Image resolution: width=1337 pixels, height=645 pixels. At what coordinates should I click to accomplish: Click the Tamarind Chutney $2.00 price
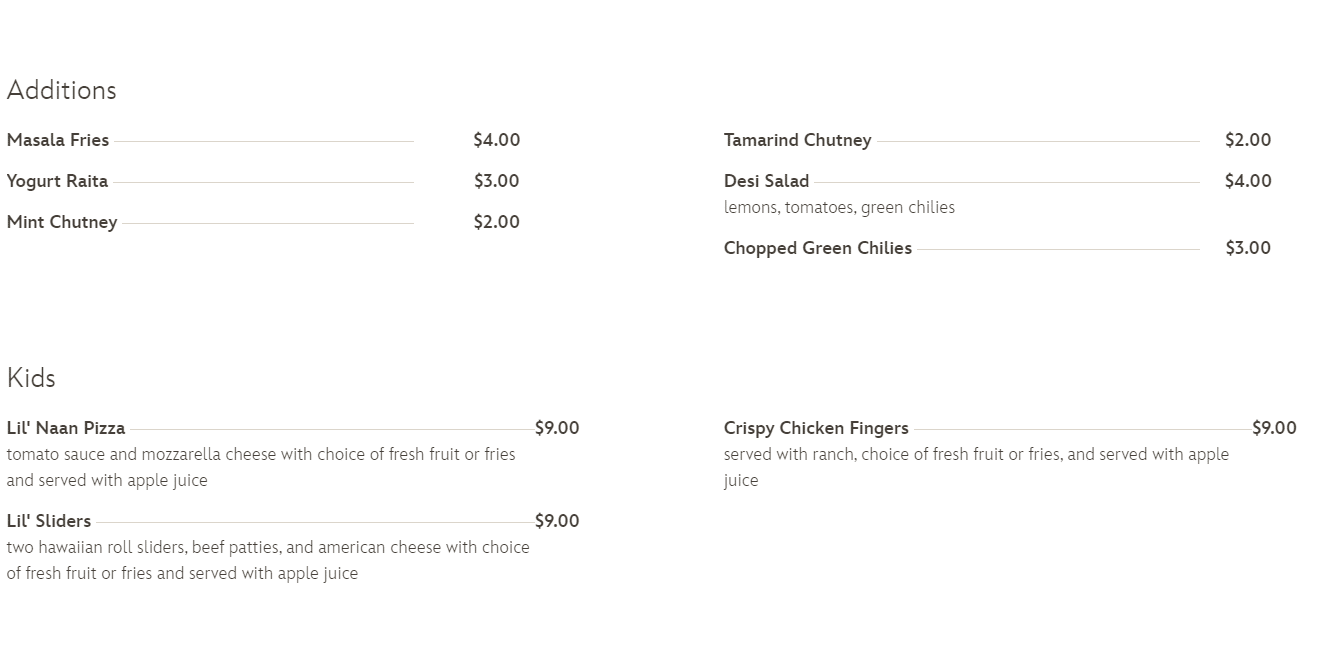pos(1248,140)
